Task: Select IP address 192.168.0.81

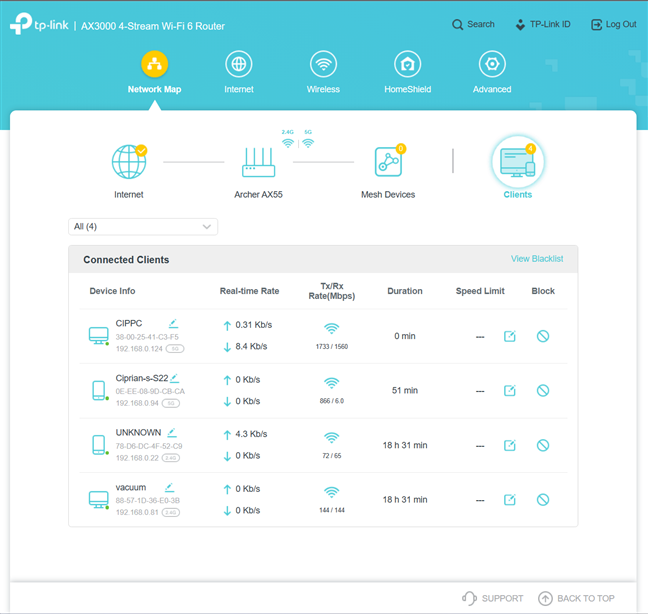Action: coord(137,512)
